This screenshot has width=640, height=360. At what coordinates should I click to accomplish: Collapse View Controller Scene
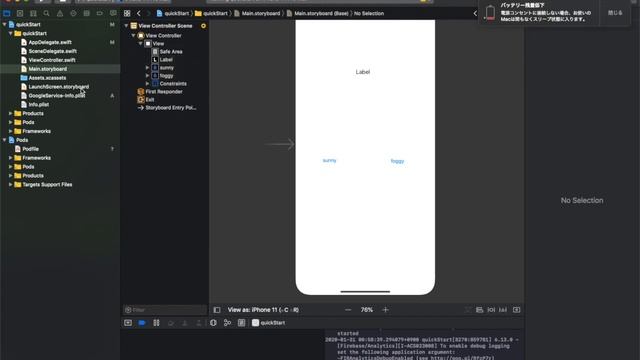pos(127,26)
